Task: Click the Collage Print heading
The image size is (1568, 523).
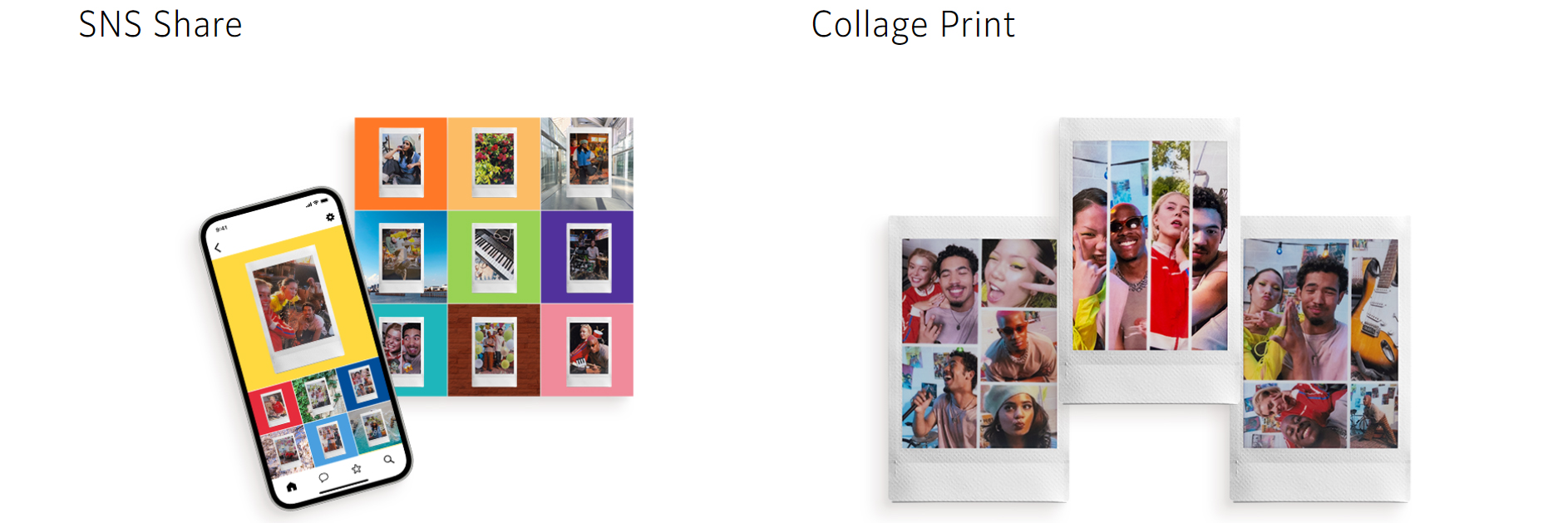Action: pos(913,25)
